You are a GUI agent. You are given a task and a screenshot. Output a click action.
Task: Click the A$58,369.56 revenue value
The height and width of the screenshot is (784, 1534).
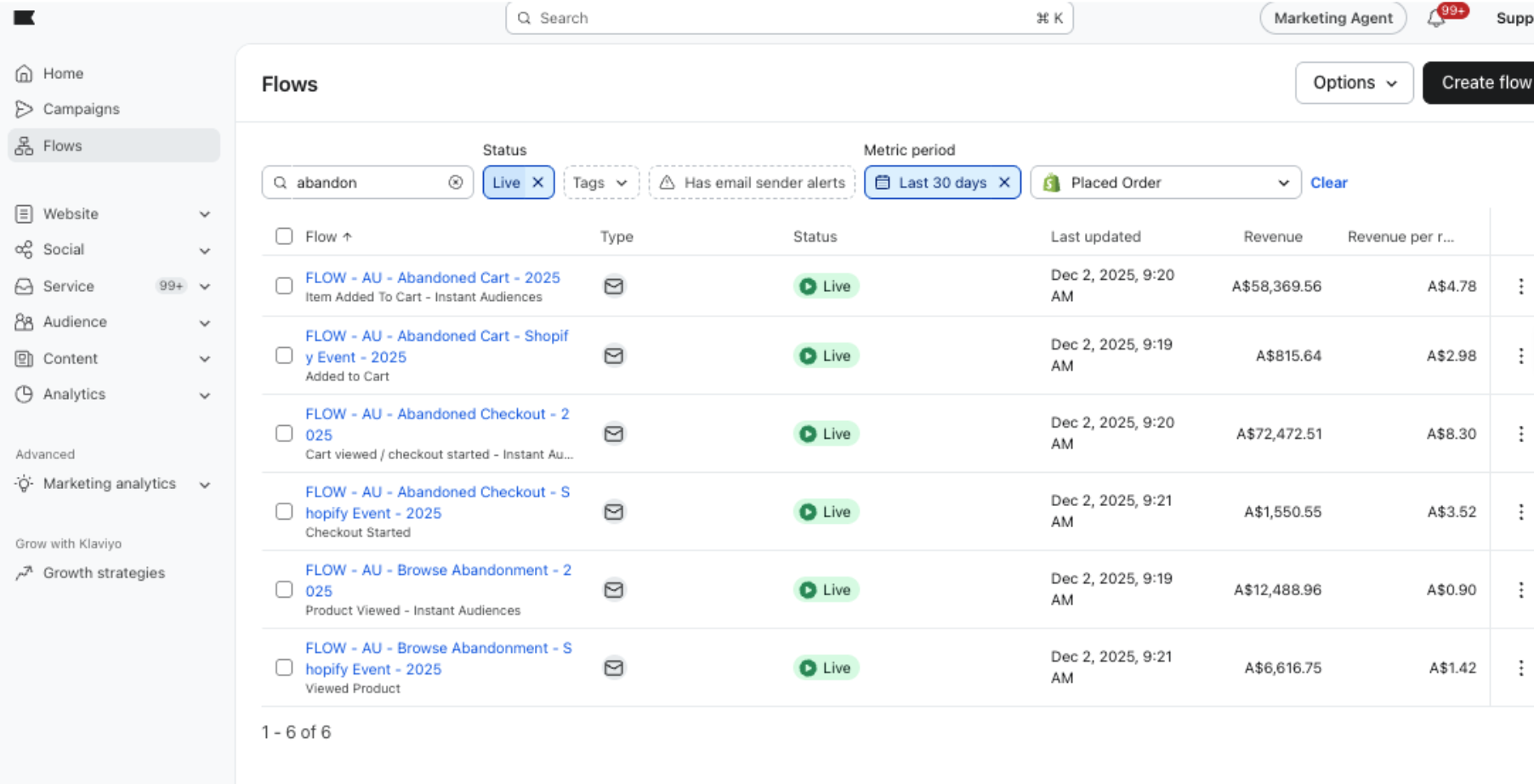[1276, 287]
